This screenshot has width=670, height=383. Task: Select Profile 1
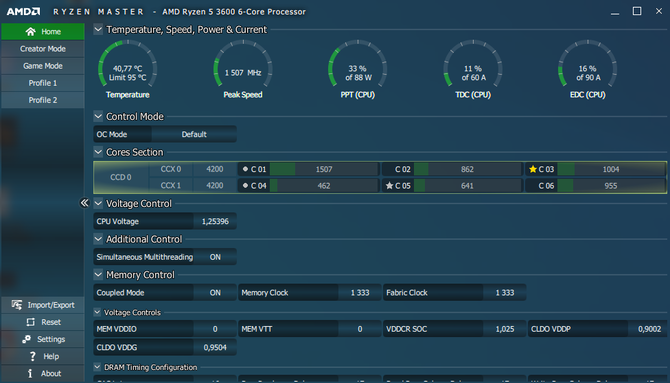pyautogui.click(x=43, y=83)
